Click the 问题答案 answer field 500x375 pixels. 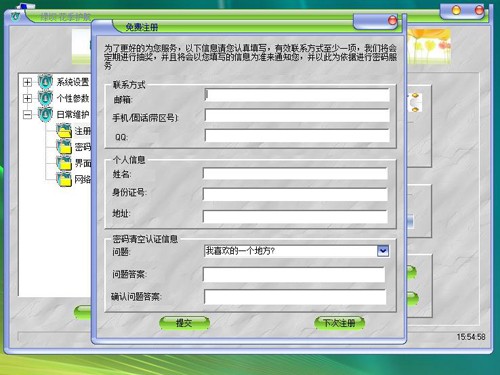pyautogui.click(x=294, y=275)
